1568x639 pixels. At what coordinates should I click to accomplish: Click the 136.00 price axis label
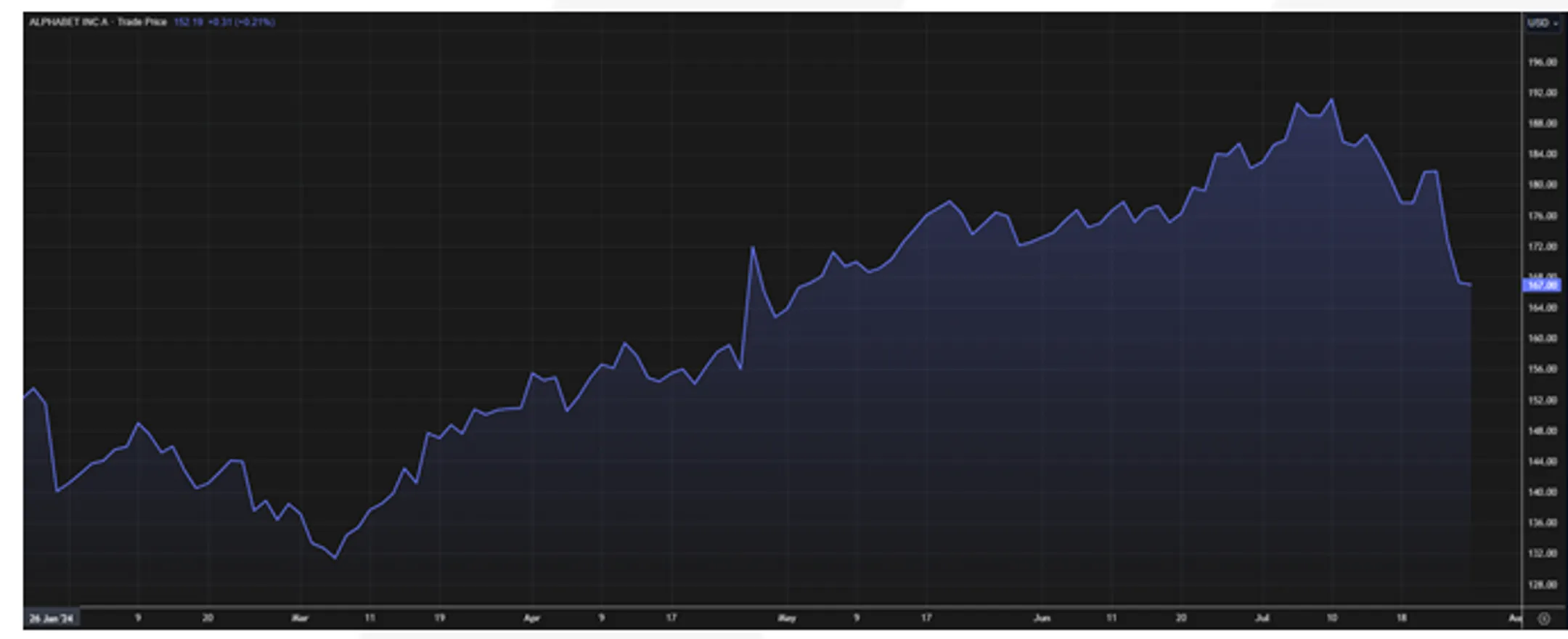pyautogui.click(x=1542, y=523)
